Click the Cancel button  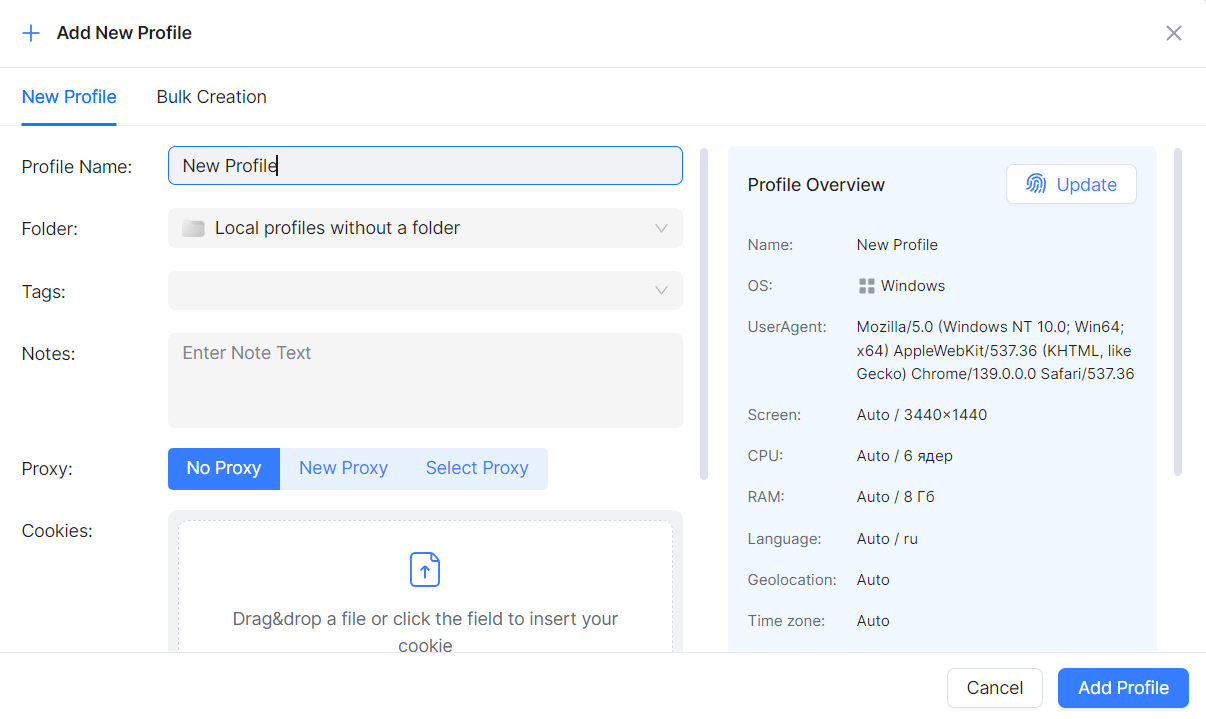[x=994, y=688]
